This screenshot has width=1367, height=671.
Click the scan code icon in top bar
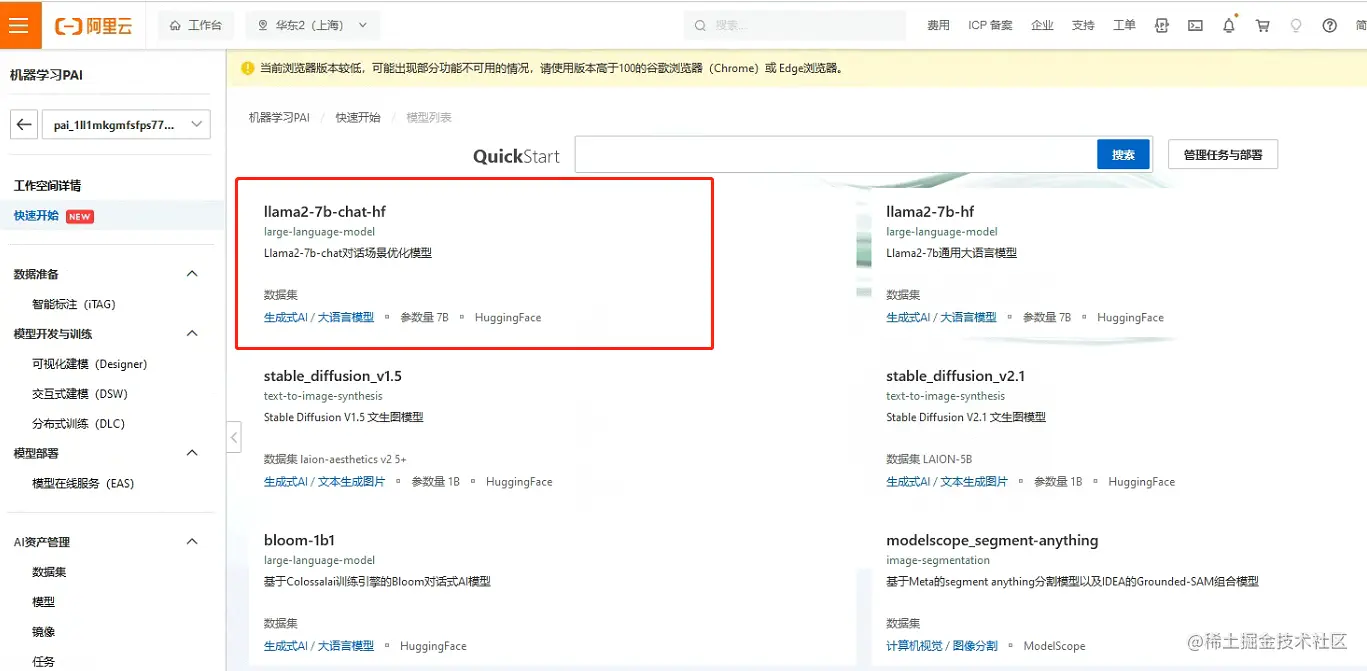[x=1161, y=25]
